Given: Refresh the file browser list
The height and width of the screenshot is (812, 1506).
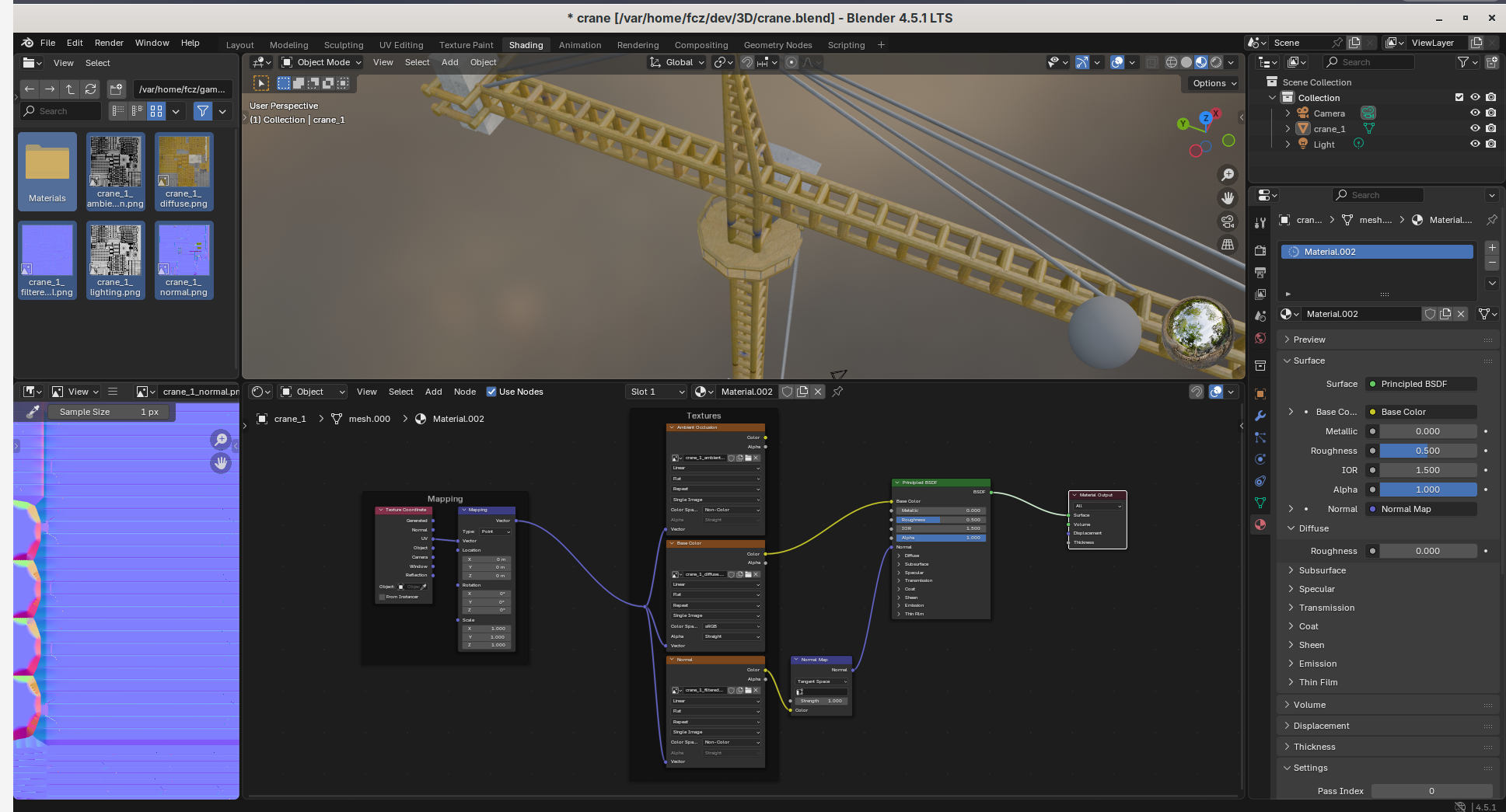Looking at the screenshot, I should (91, 89).
